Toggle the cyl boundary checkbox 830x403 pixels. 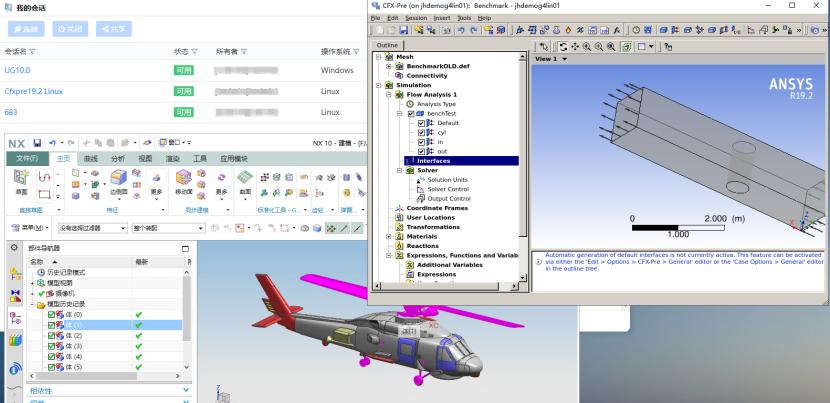click(x=421, y=132)
